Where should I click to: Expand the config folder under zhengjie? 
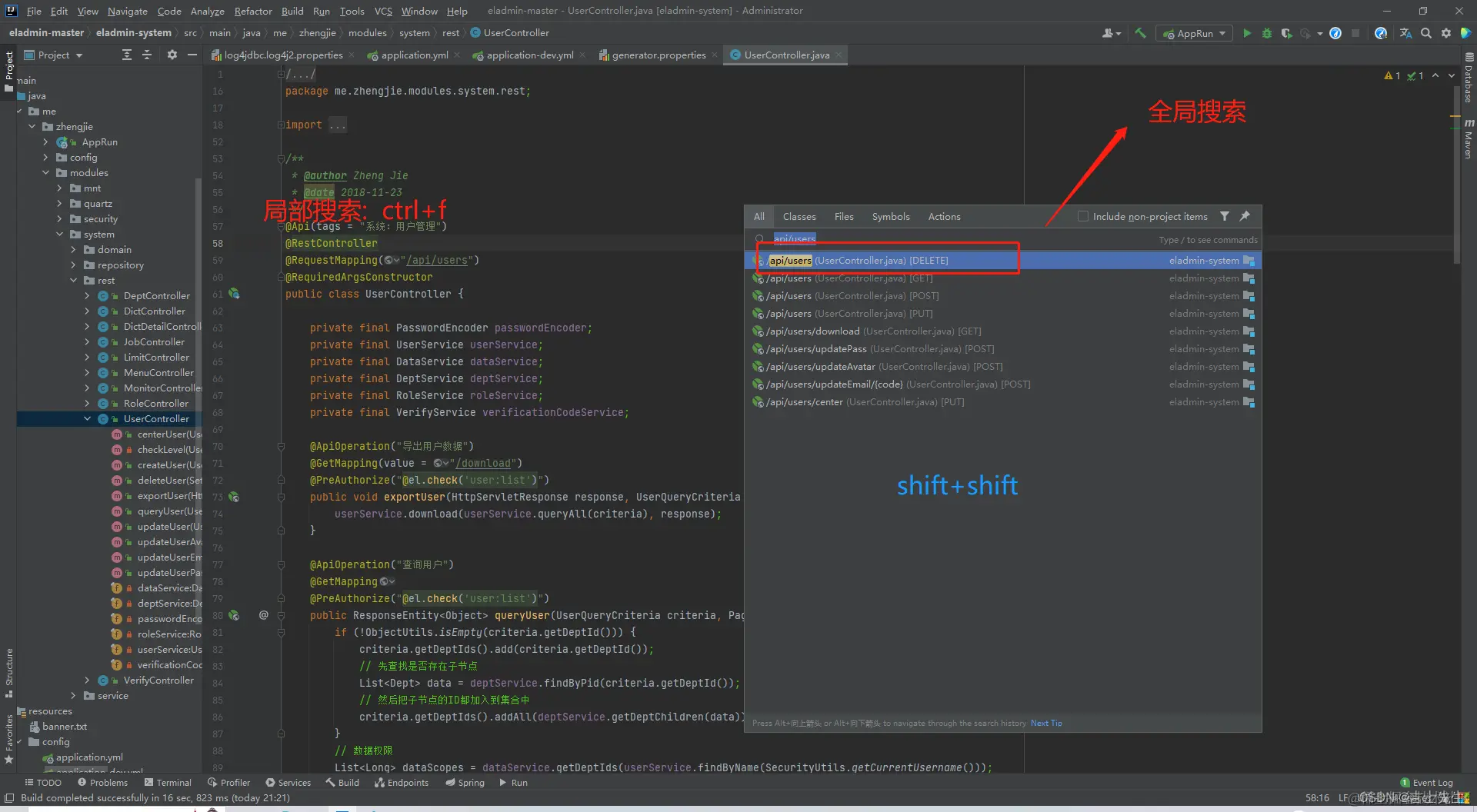point(46,157)
